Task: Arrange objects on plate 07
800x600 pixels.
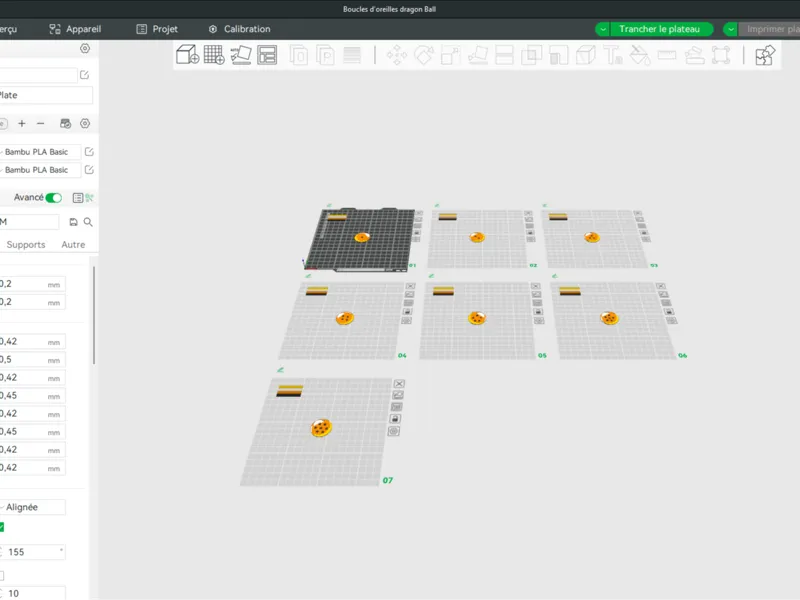Action: tap(396, 407)
